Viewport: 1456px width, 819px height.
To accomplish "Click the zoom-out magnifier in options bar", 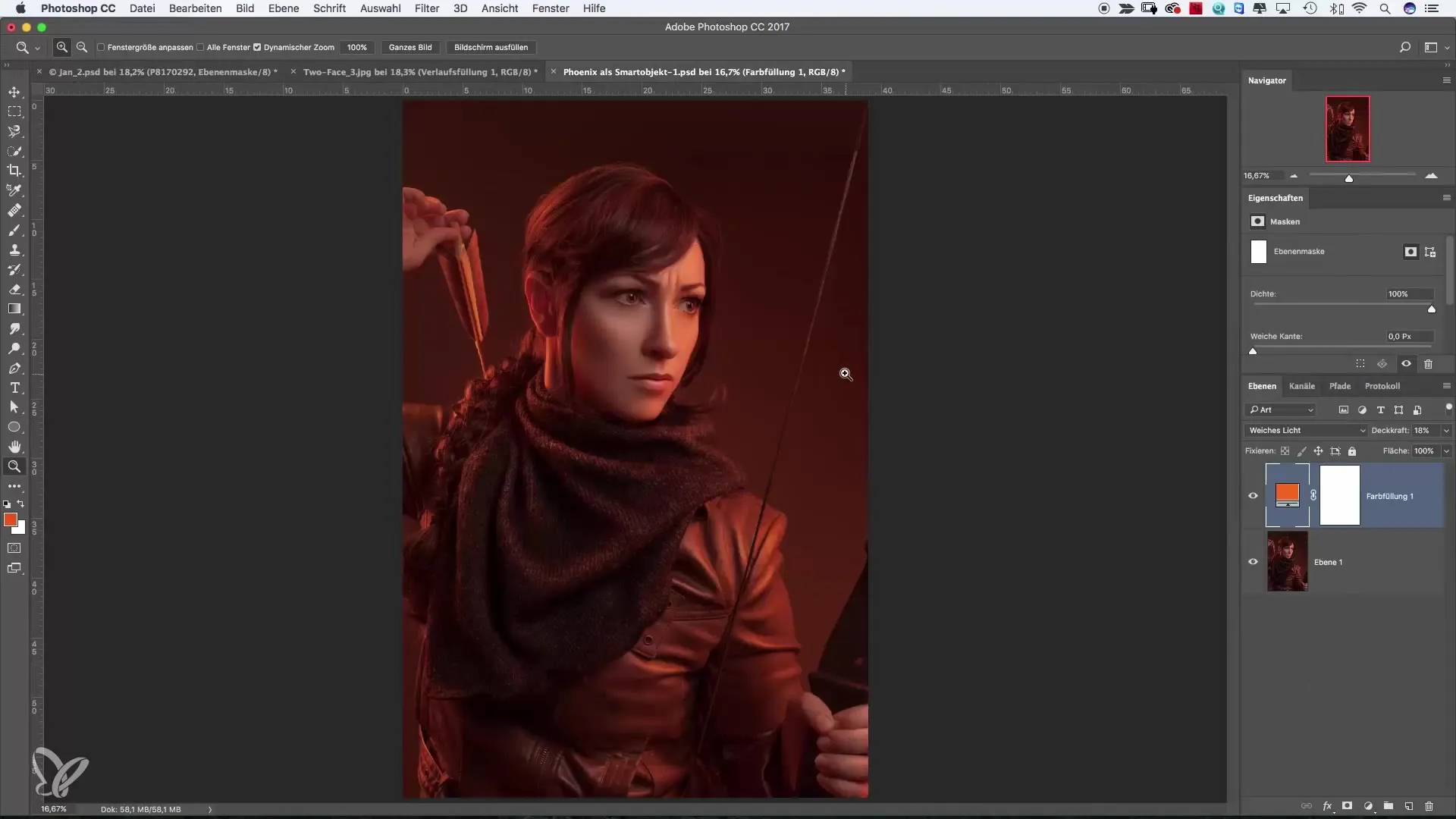I will click(82, 47).
